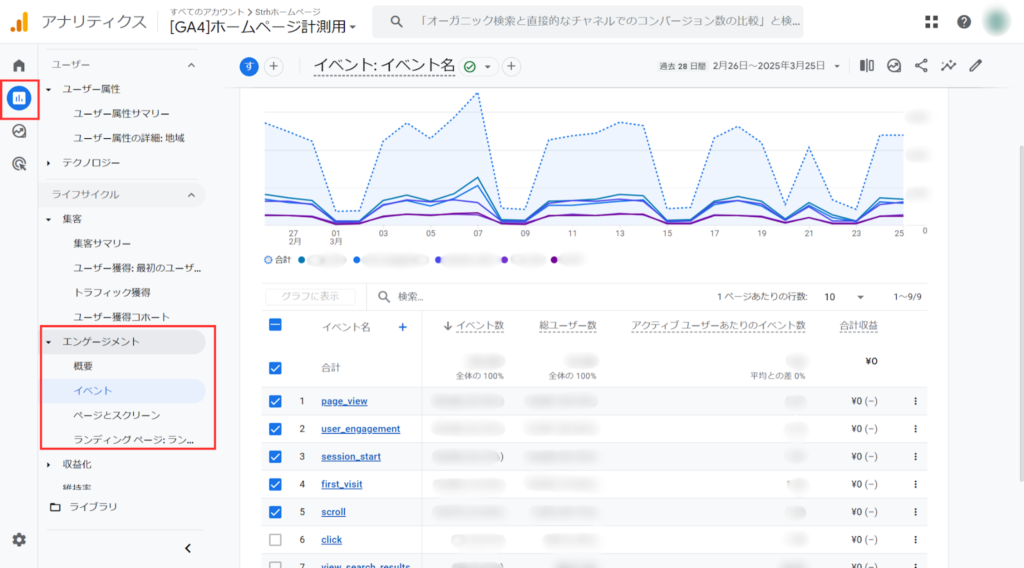
Task: Share this report via share icon
Action: (x=921, y=66)
